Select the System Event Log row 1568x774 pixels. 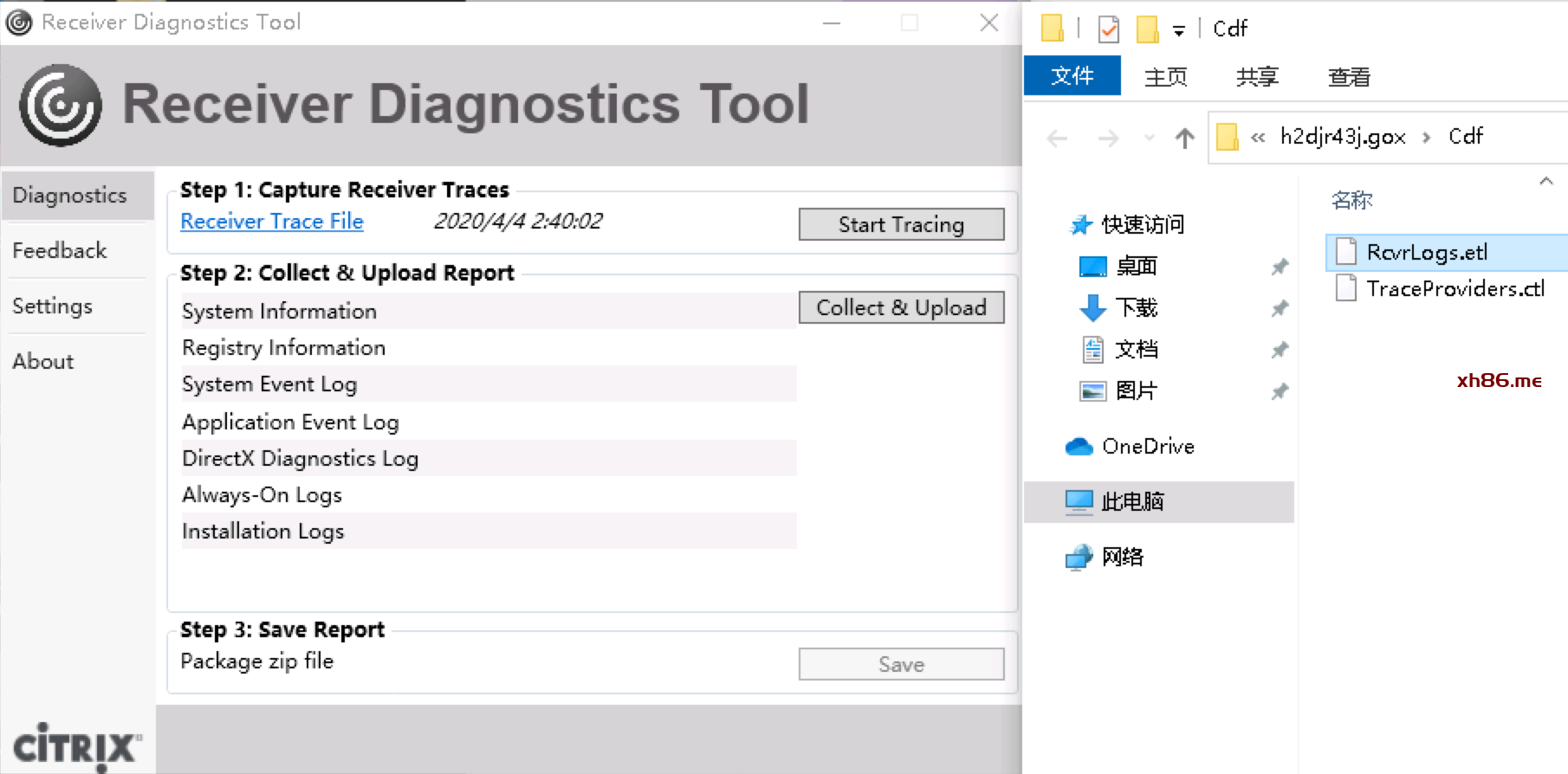click(489, 384)
